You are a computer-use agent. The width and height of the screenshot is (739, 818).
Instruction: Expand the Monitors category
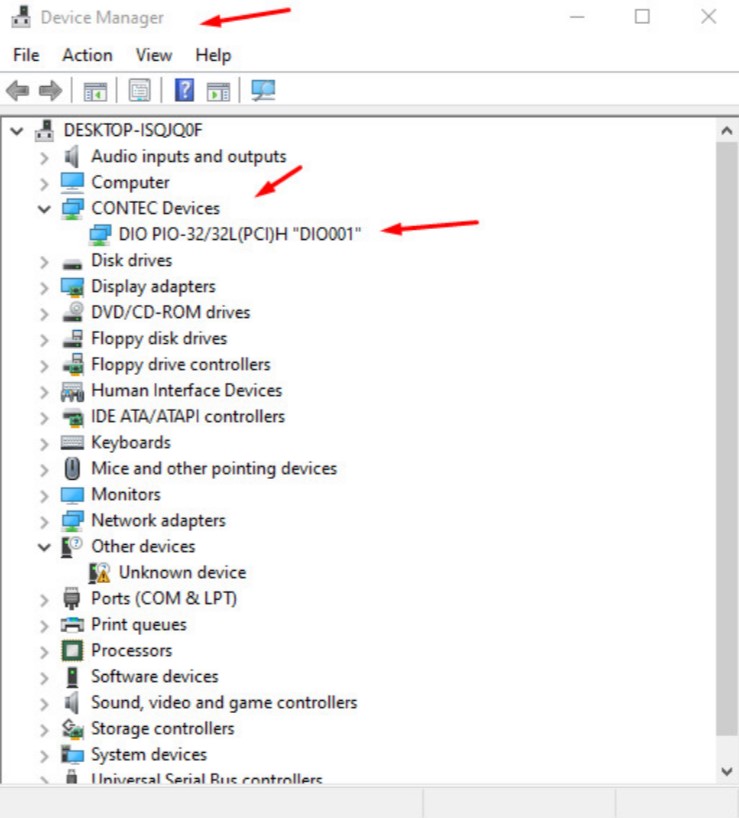pos(44,496)
